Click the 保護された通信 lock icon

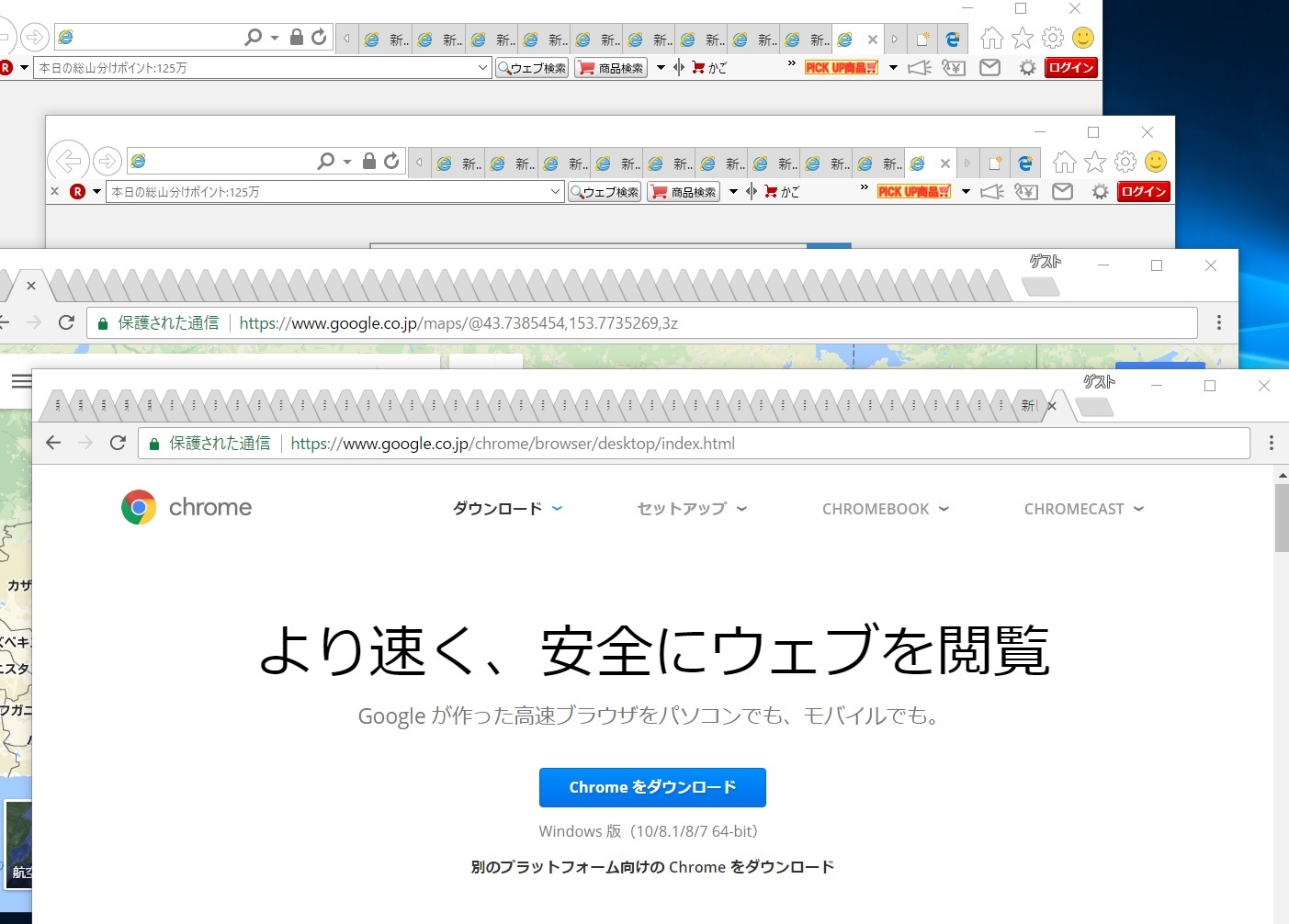tap(153, 443)
